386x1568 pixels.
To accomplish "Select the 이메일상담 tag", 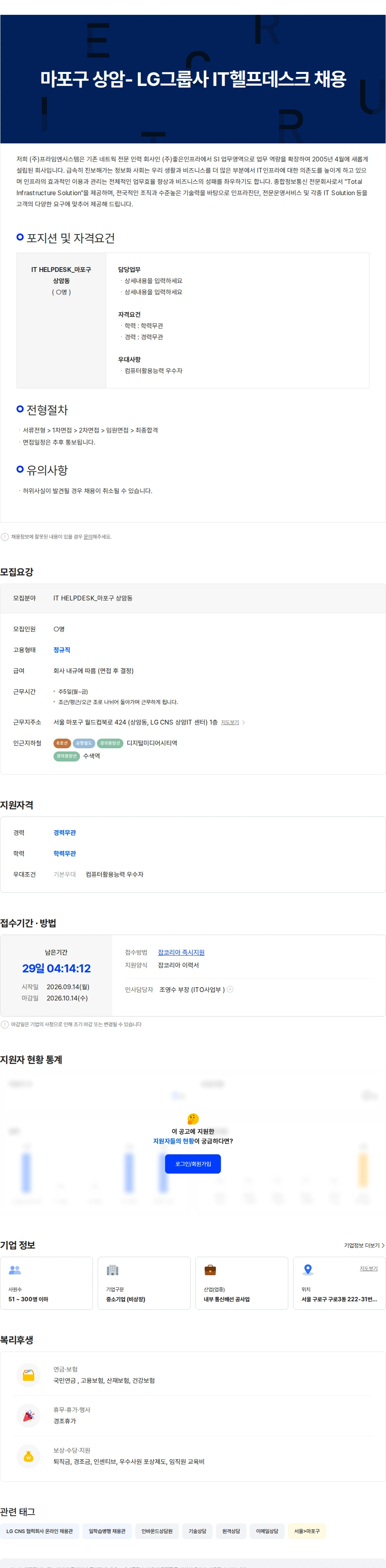I will [267, 1531].
